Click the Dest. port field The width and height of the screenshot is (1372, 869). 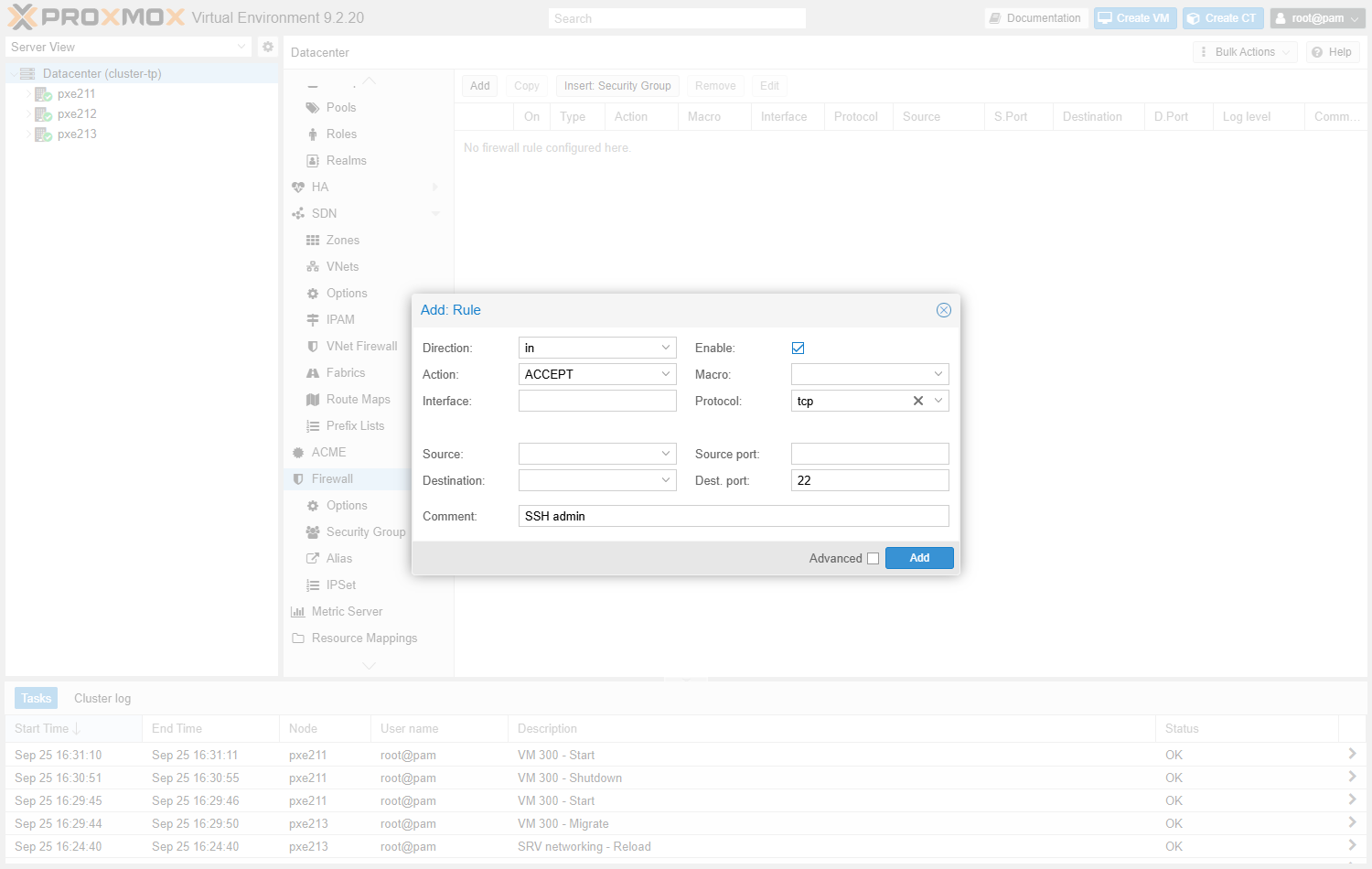(870, 480)
